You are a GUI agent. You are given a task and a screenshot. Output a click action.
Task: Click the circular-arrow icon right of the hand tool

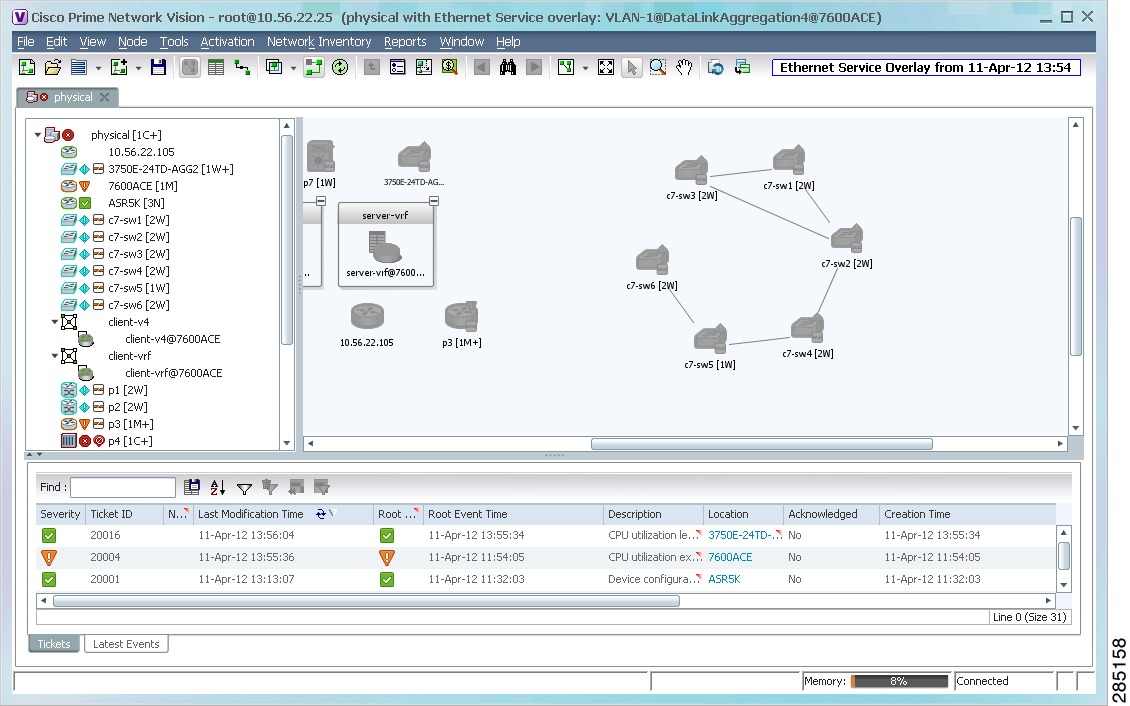(x=716, y=68)
